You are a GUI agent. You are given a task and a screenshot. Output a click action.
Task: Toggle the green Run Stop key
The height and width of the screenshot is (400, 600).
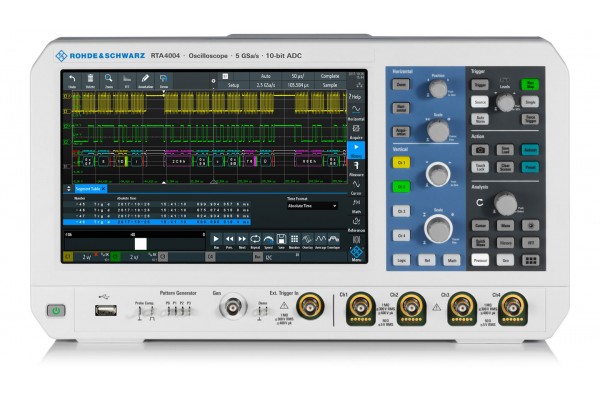[x=530, y=85]
